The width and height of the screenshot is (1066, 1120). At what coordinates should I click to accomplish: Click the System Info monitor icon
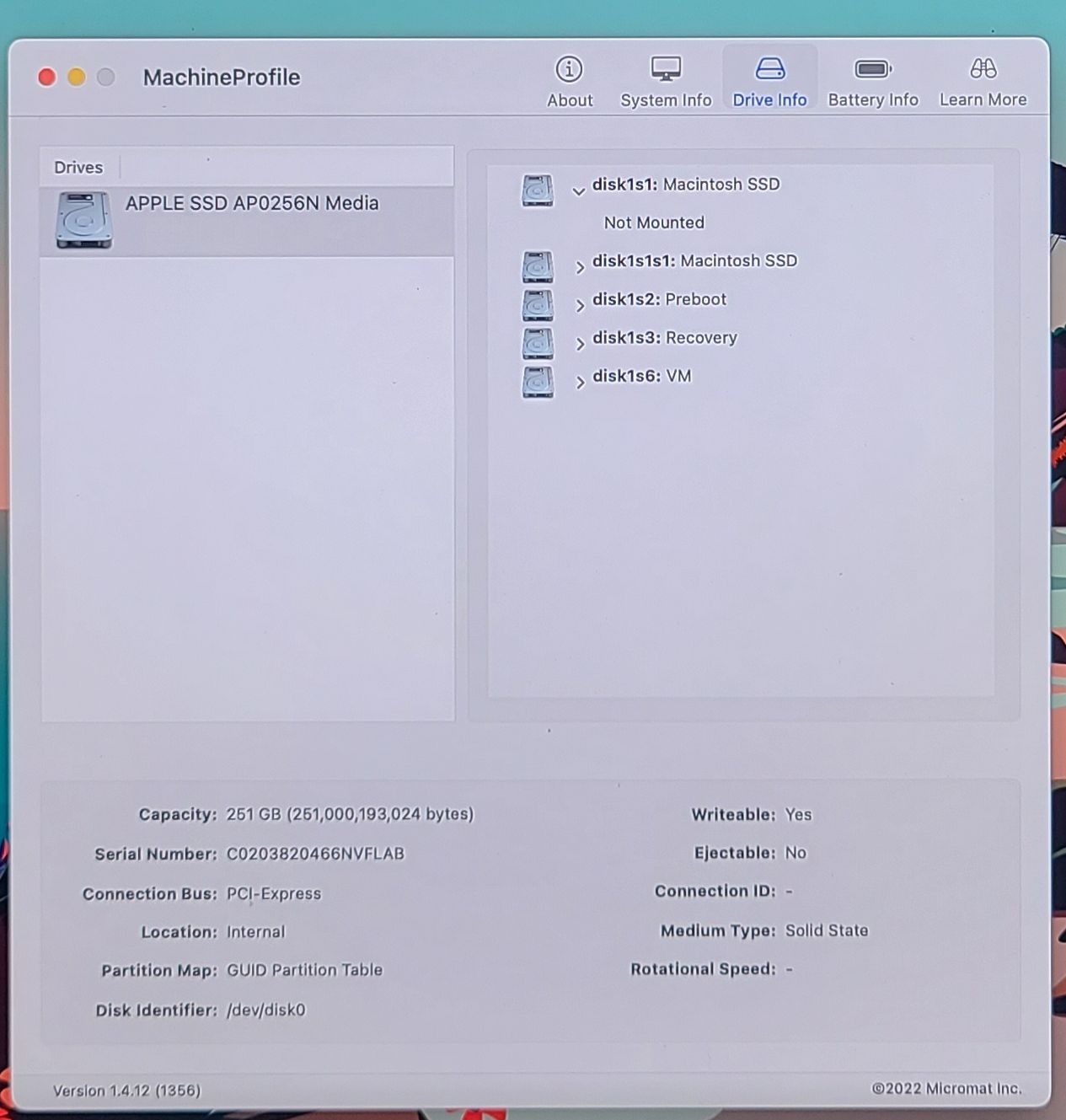(x=666, y=69)
